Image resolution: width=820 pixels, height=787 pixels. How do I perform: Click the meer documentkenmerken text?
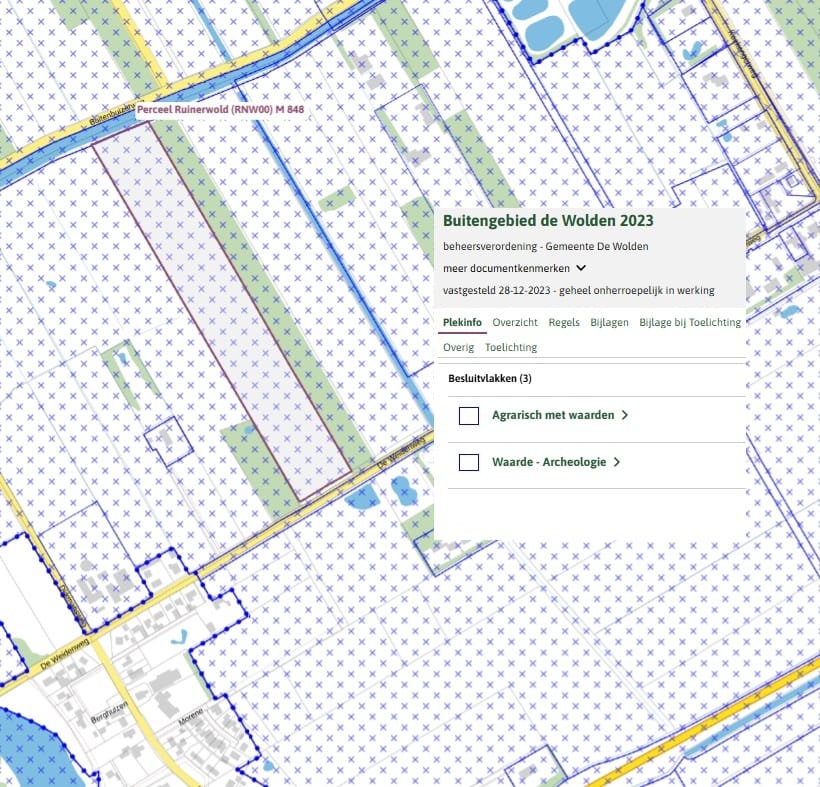click(x=506, y=268)
